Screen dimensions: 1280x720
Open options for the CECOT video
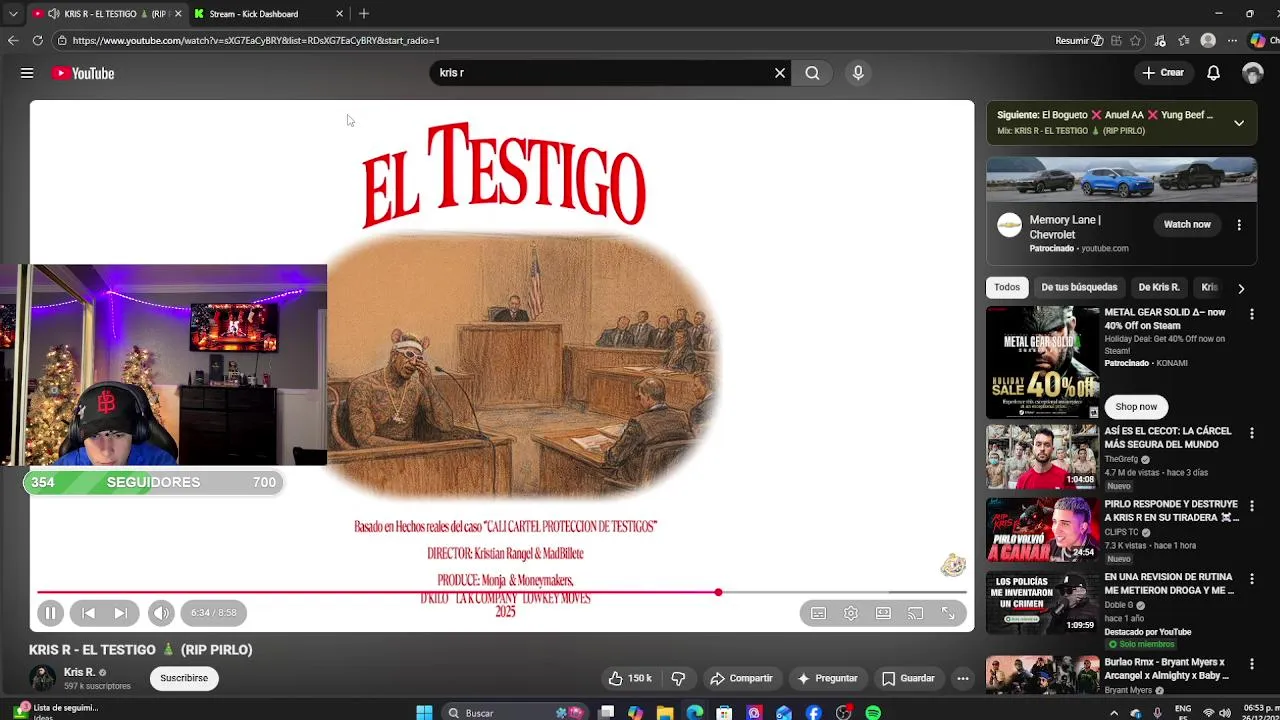point(1251,433)
